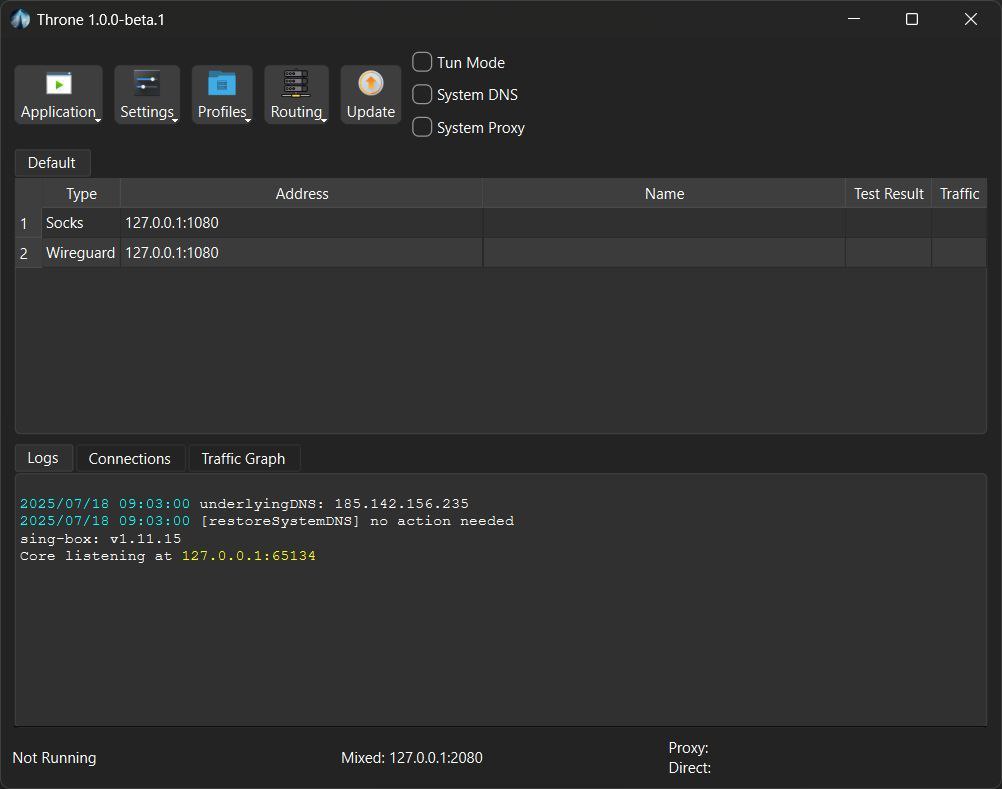Select the Socks profile row
The image size is (1002, 789).
pyautogui.click(x=65, y=223)
